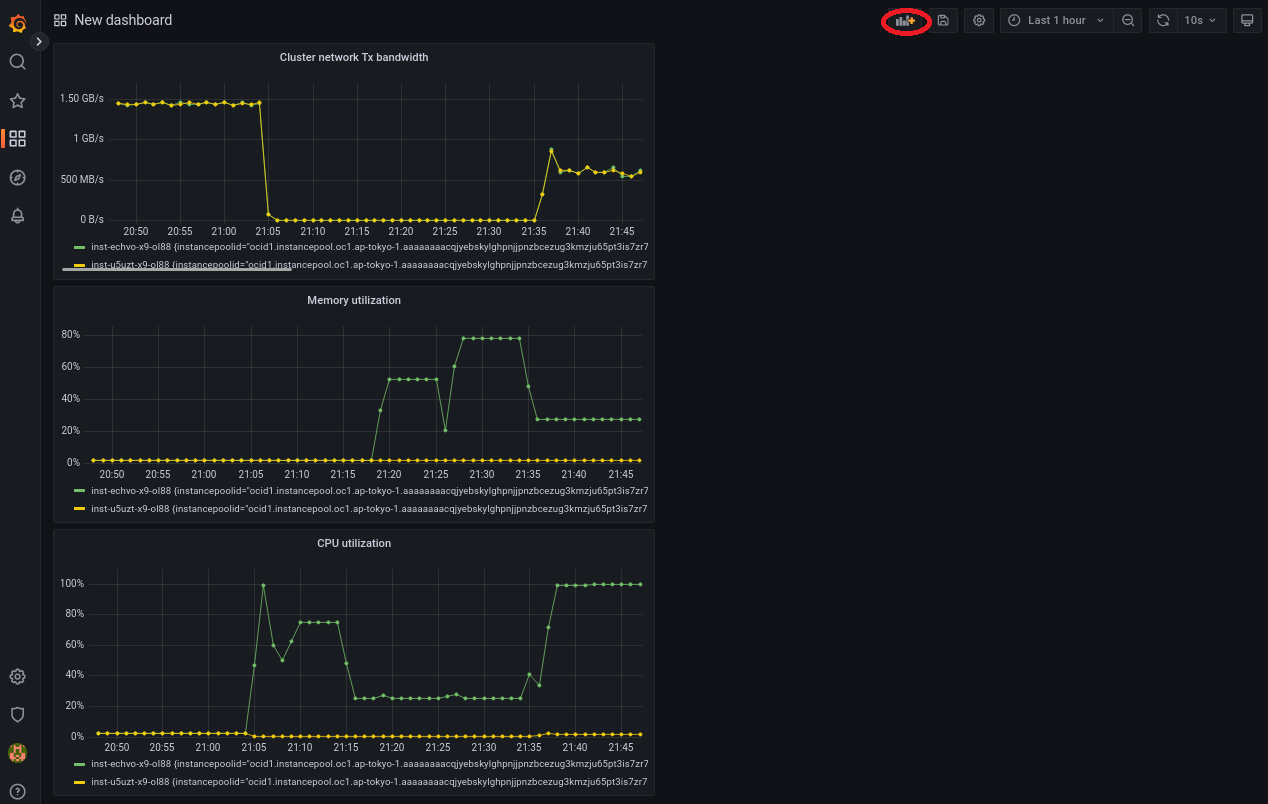This screenshot has height=804, width=1268.
Task: Expand the sidebar navigation with chevron
Action: 39,42
